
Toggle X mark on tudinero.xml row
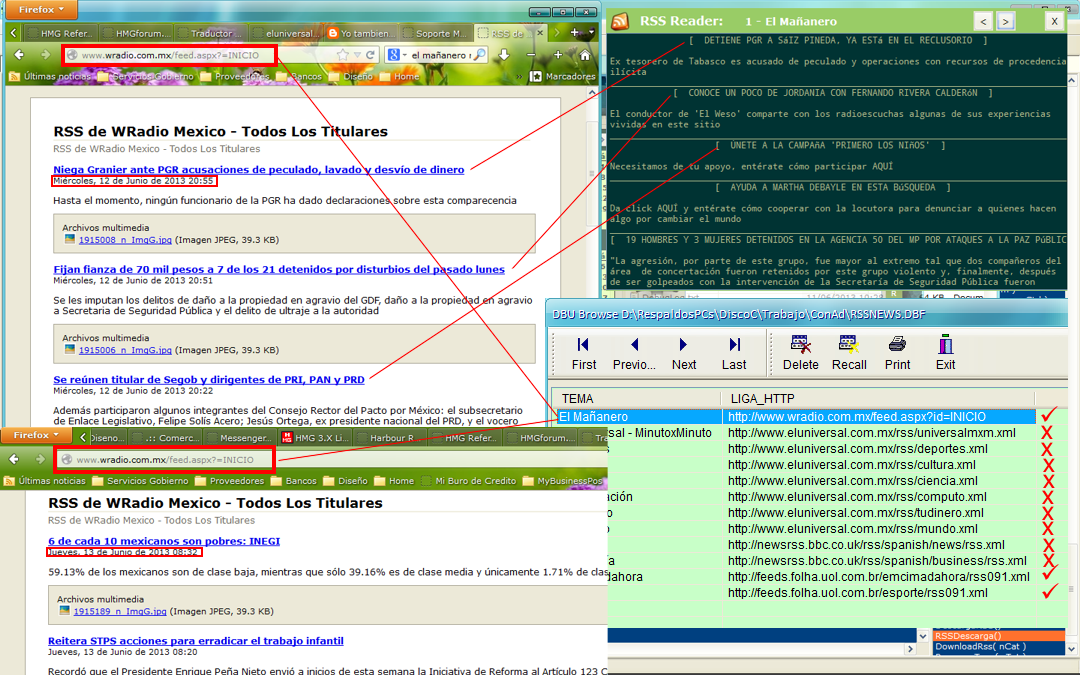(1047, 512)
